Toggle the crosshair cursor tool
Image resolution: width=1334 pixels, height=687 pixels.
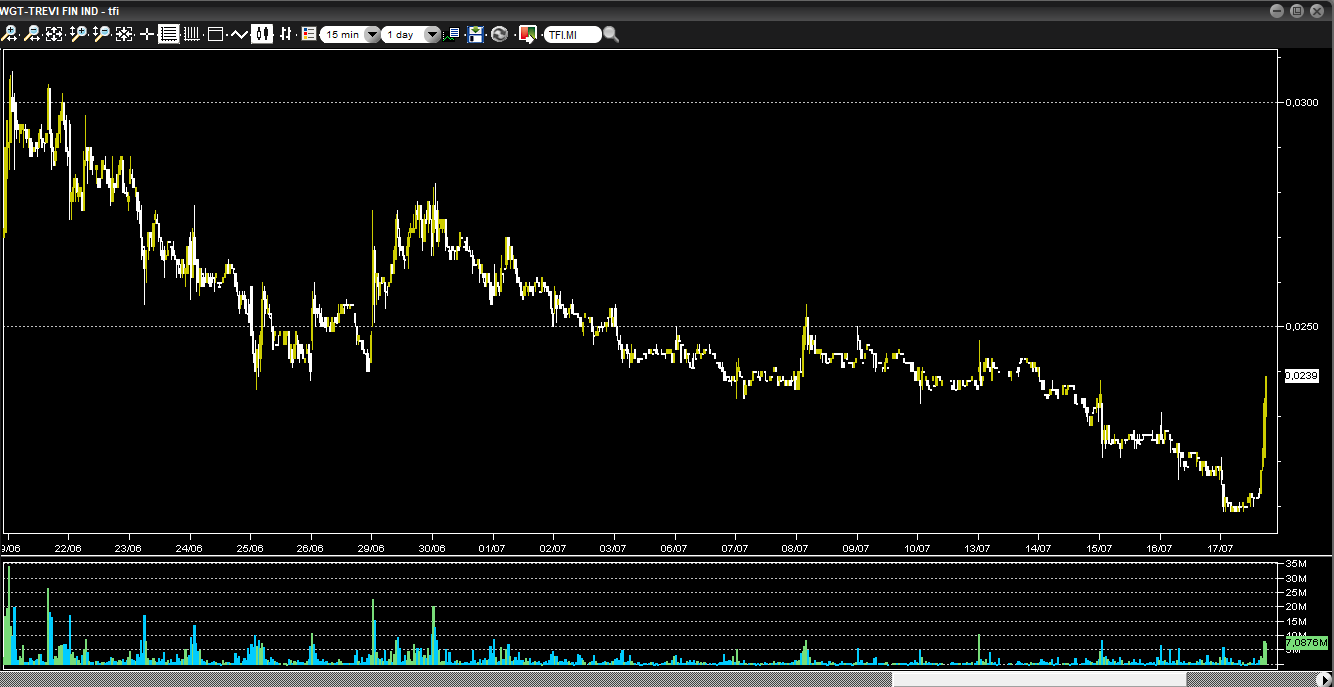[x=147, y=34]
